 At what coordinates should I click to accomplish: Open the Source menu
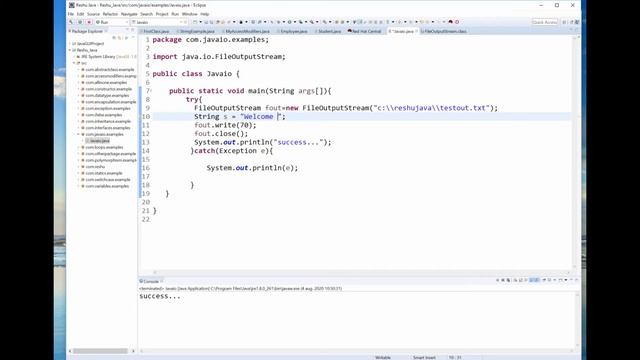pos(93,14)
